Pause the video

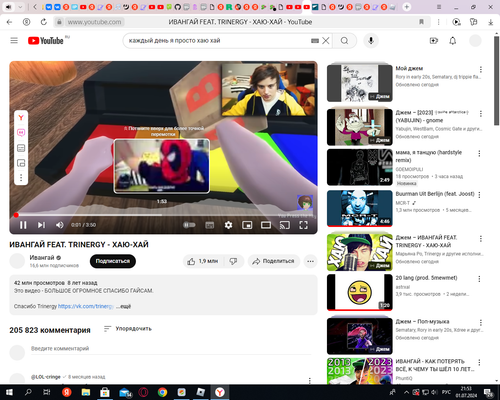click(23, 225)
